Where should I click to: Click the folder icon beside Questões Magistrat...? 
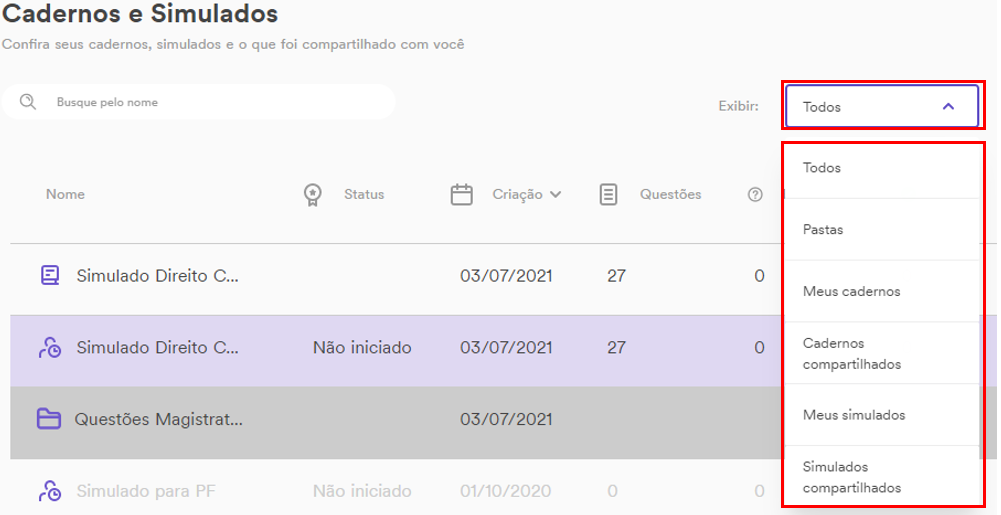click(49, 419)
